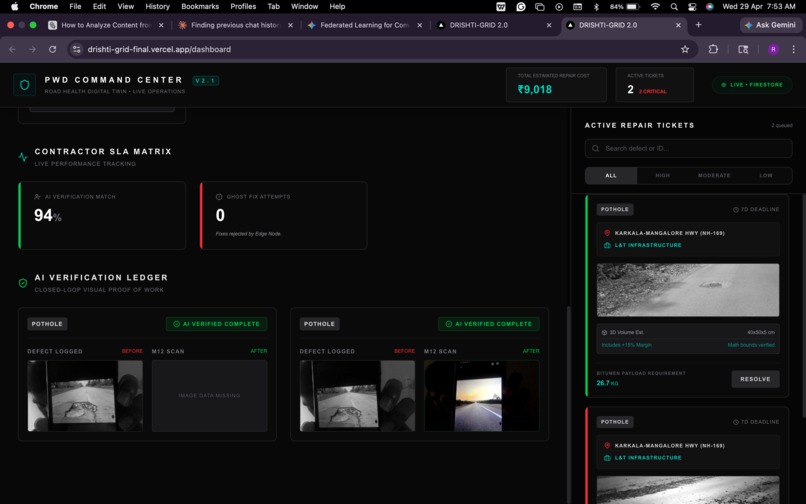This screenshot has width=806, height=504.
Task: Open Chrome three-dot menu
Action: point(794,49)
